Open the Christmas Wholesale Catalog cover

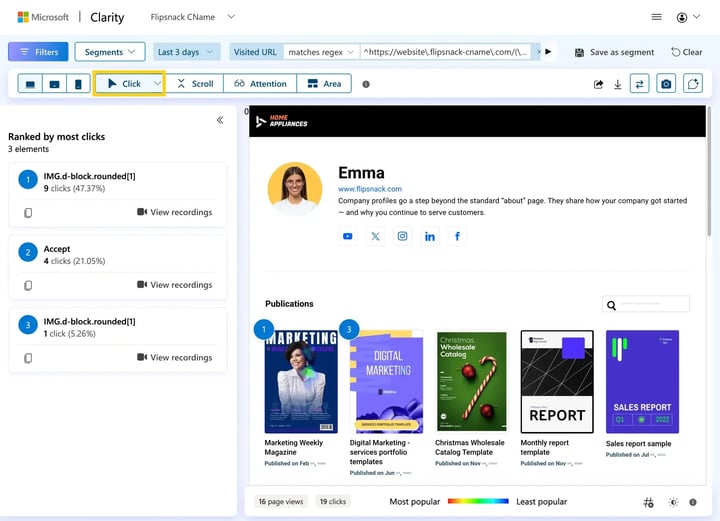pyautogui.click(x=472, y=382)
